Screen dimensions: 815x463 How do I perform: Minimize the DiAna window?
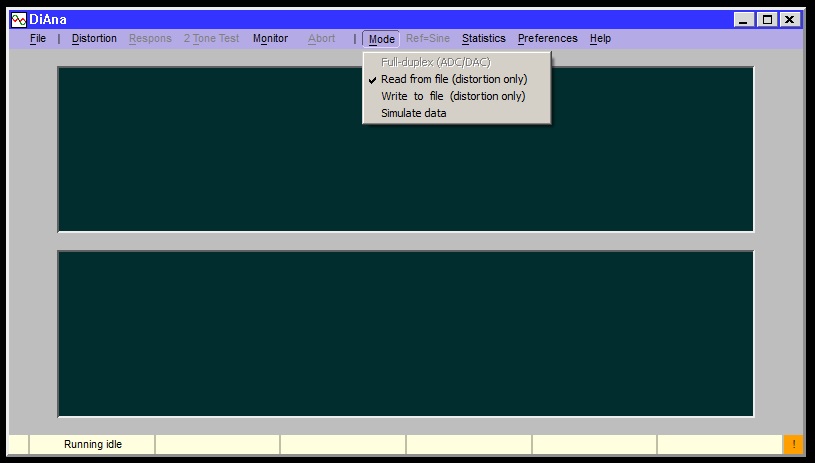tap(744, 20)
